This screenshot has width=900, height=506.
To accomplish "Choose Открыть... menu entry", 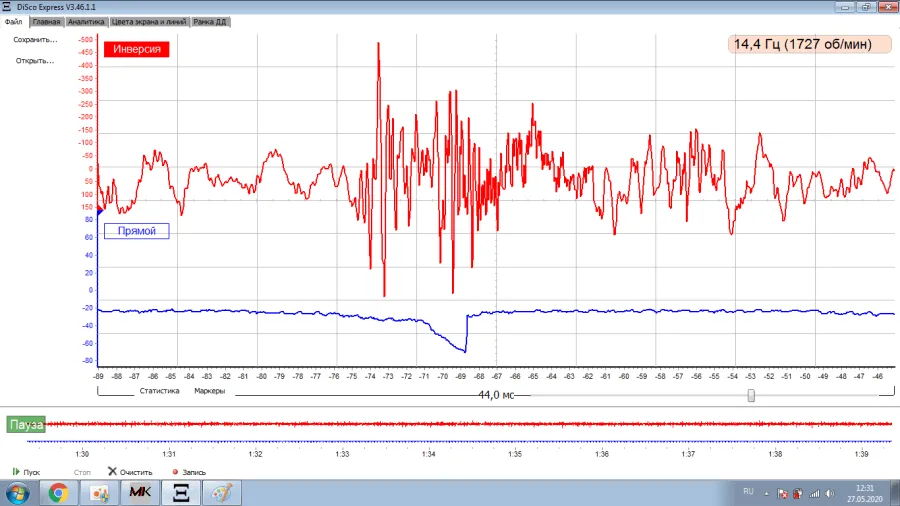I will coord(35,60).
